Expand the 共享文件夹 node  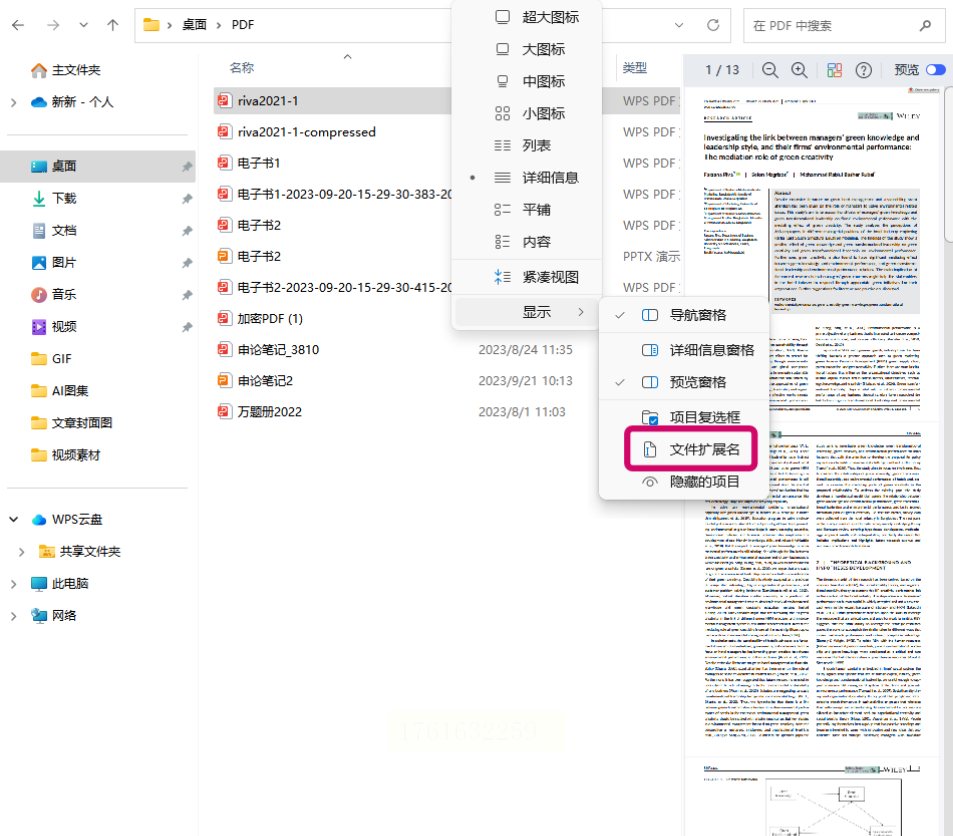click(21, 551)
